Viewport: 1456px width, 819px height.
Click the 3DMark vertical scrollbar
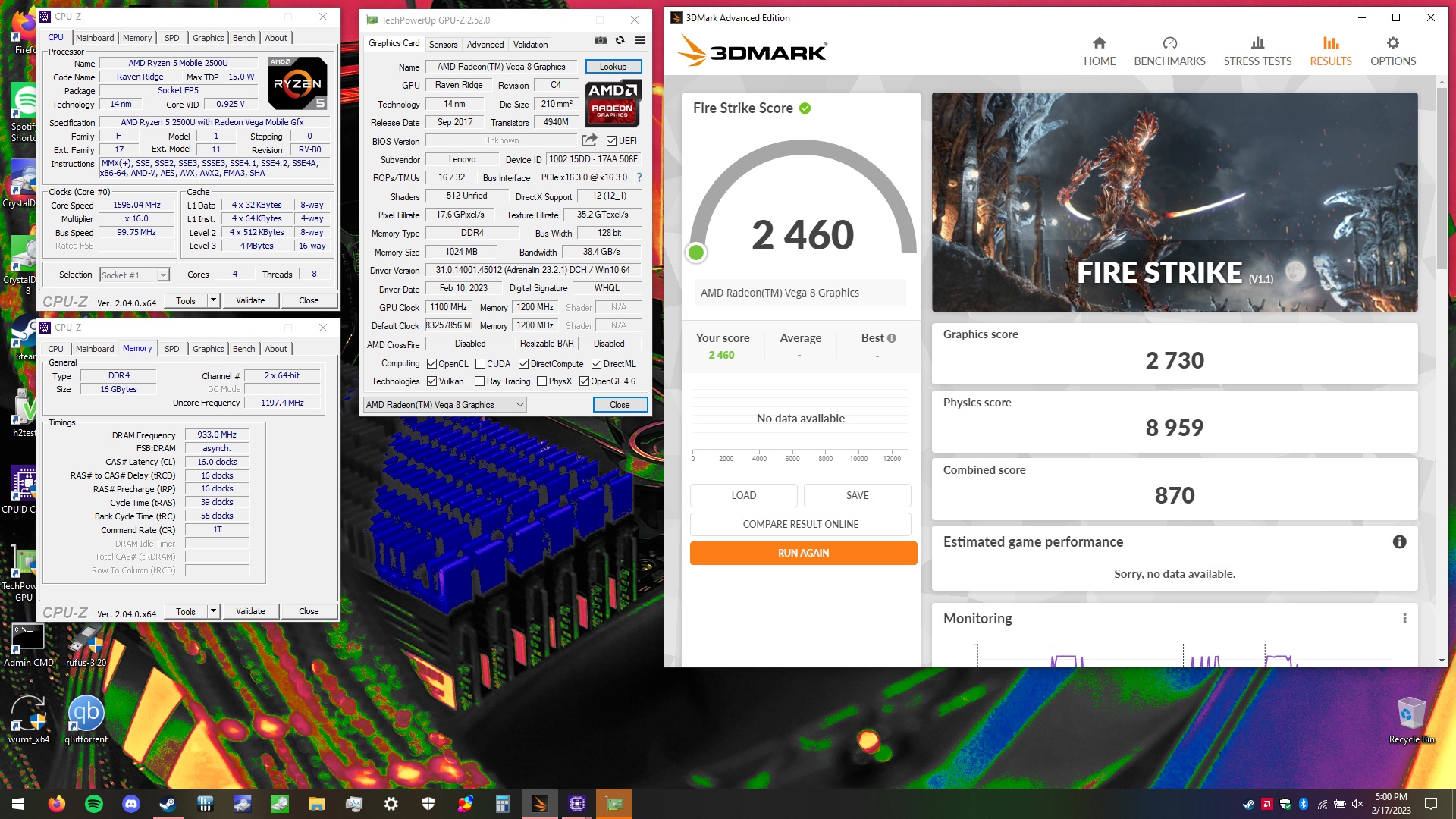[1442, 178]
